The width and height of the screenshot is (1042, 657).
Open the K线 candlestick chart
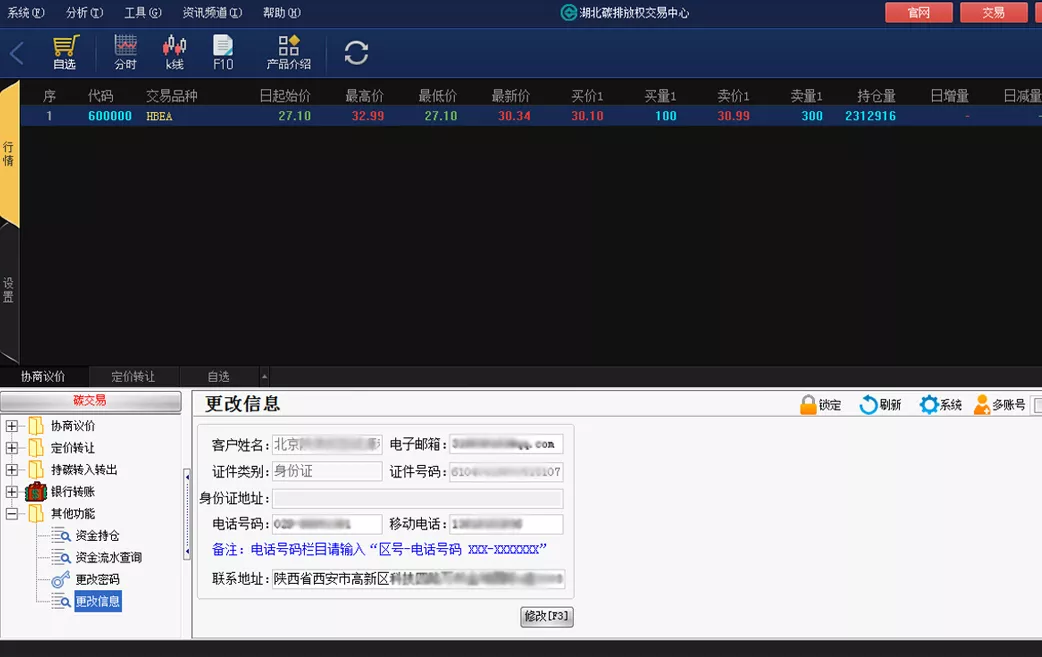(175, 52)
